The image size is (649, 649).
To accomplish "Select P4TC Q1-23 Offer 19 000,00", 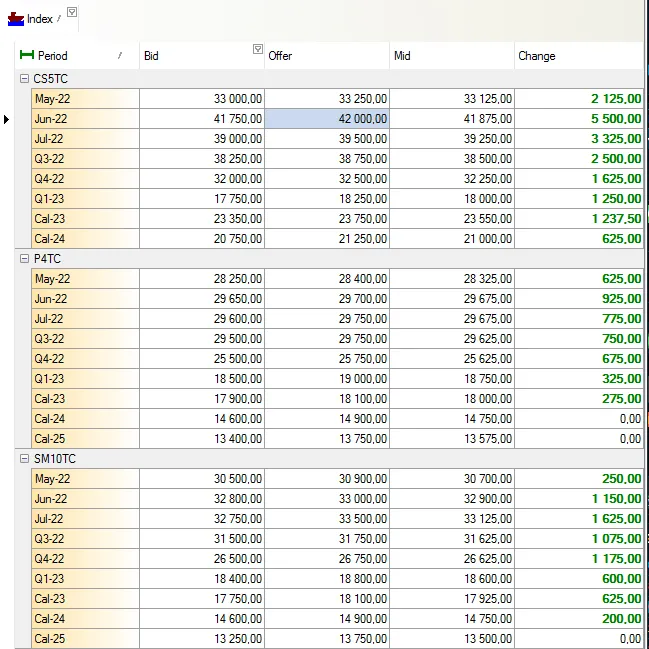I will click(327, 378).
